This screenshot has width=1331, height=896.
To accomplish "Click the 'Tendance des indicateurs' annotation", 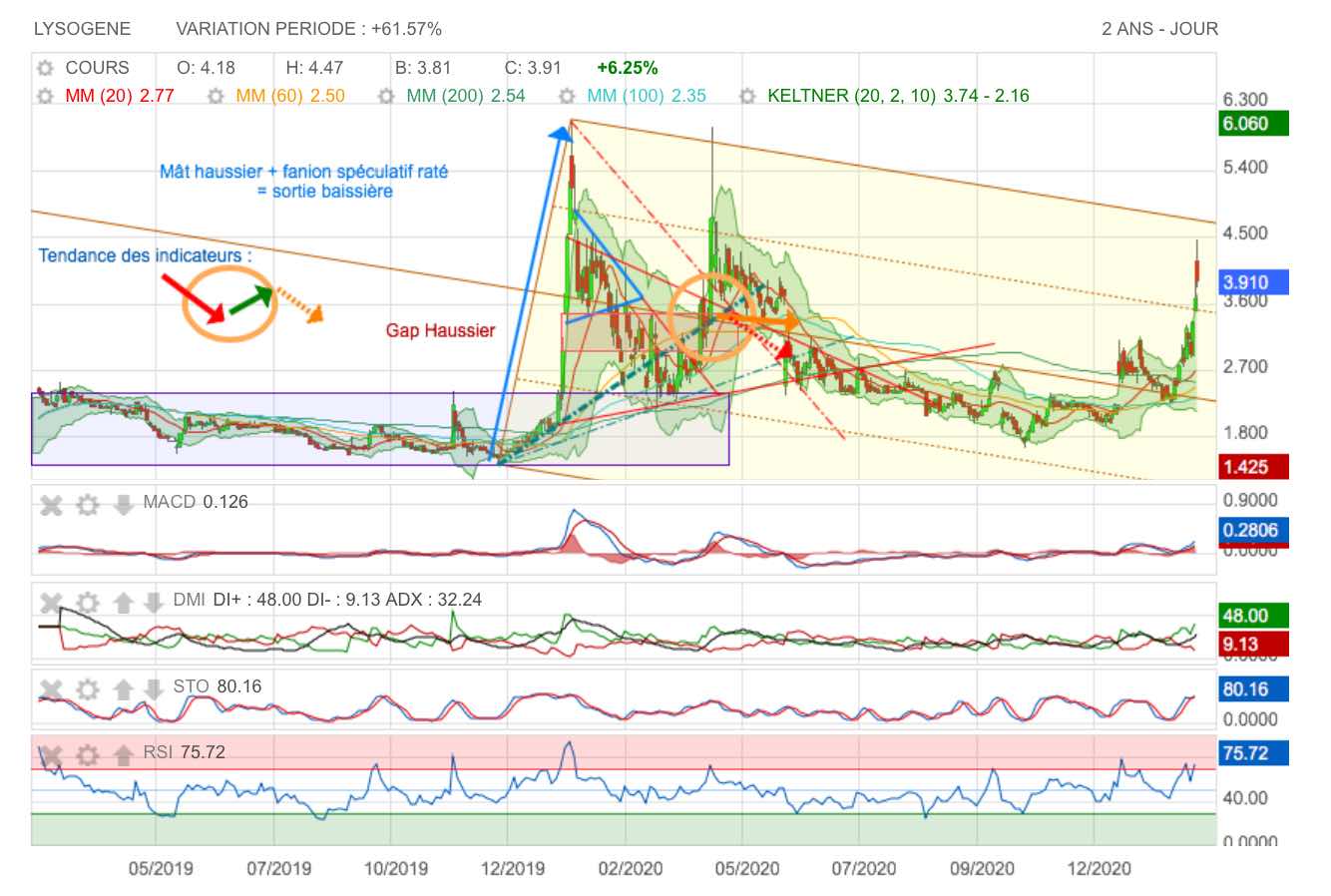I will pos(146,255).
